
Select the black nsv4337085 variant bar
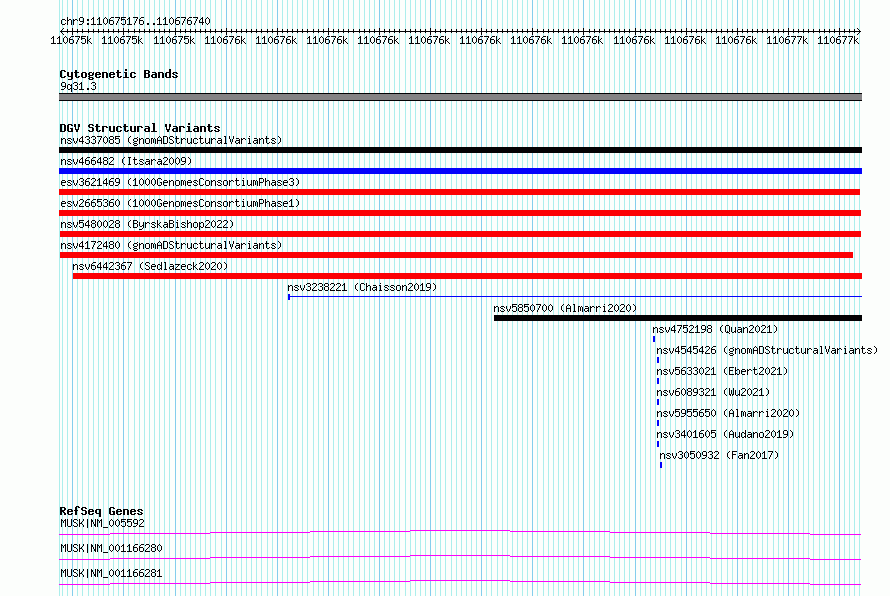click(460, 150)
